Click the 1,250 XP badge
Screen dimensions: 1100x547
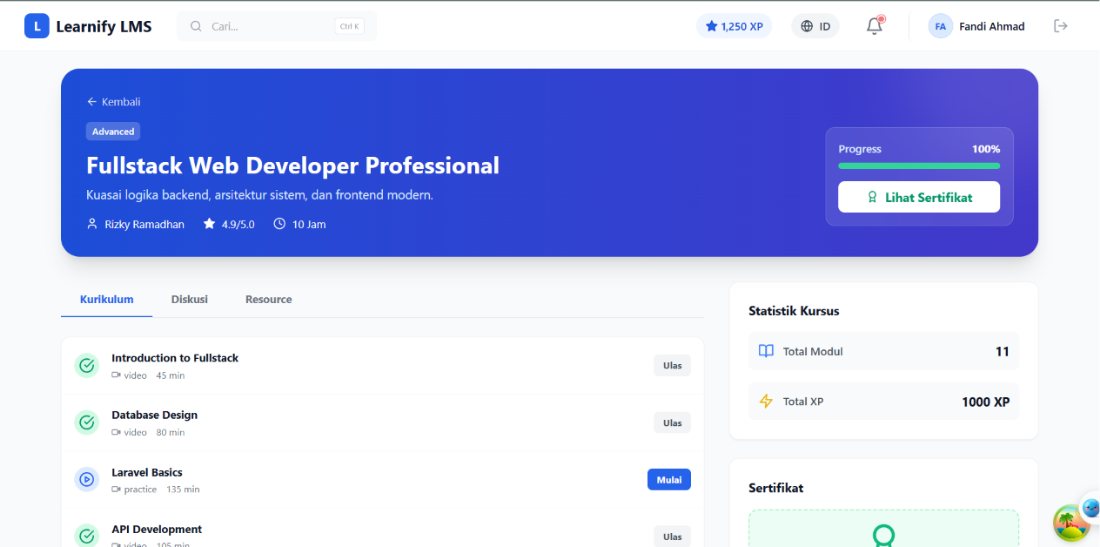pos(734,26)
